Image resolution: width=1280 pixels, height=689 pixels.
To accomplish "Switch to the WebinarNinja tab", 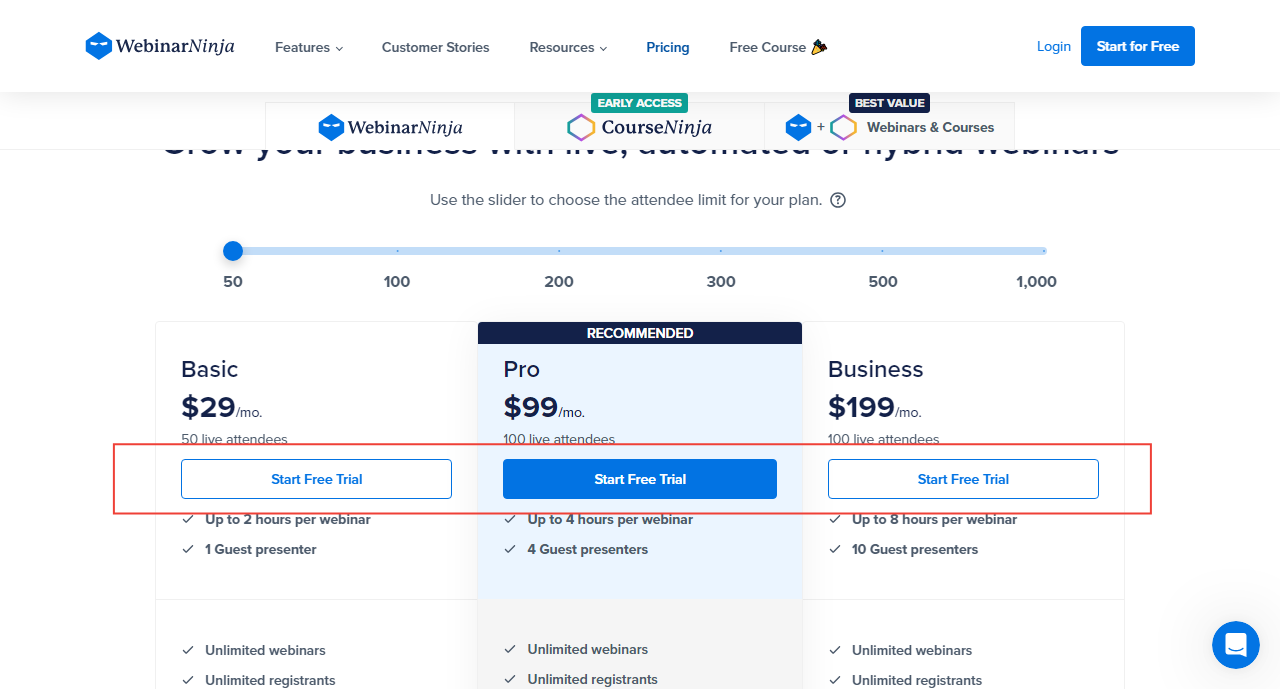I will click(x=389, y=127).
